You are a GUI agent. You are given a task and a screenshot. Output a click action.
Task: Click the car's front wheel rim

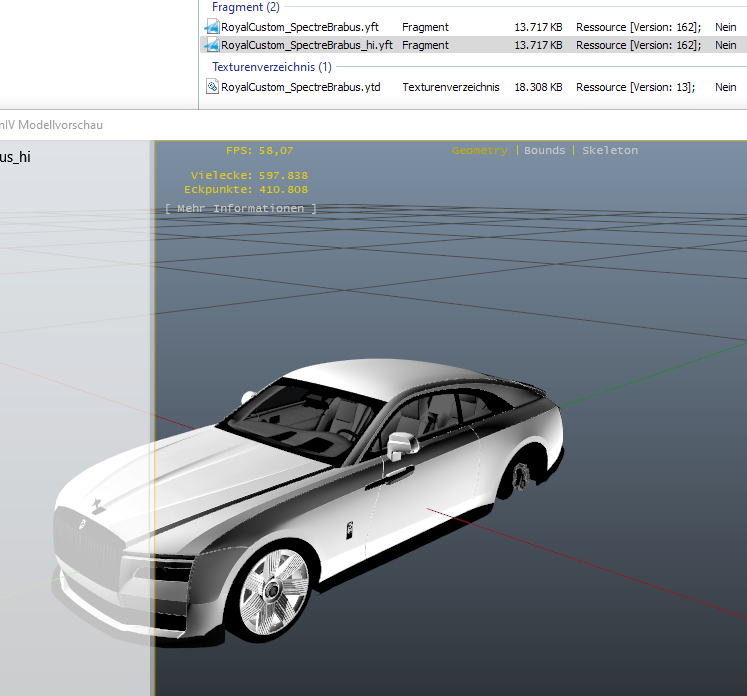click(273, 591)
